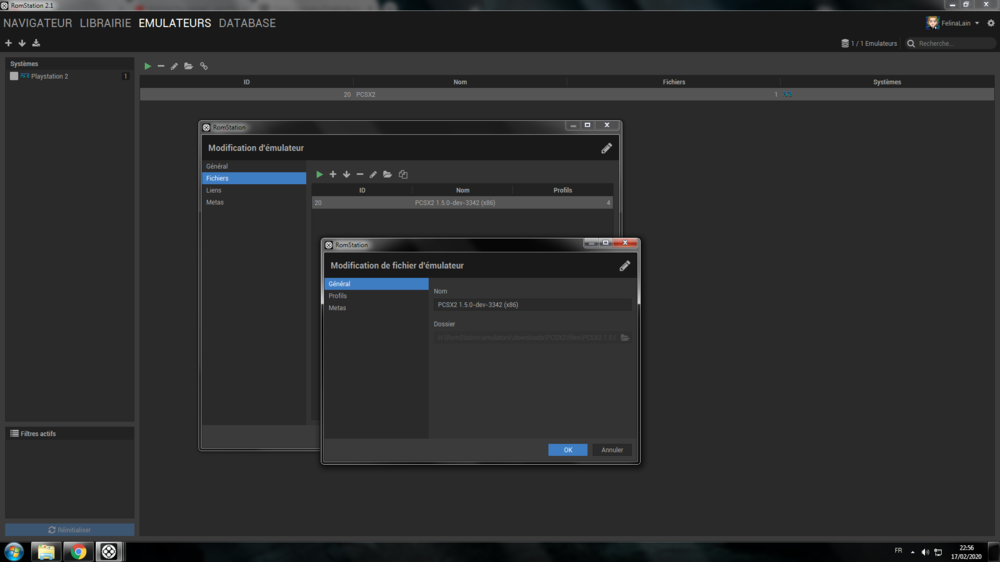Viewport: 1000px width, 562px height.
Task: Click the ID column header in file table
Action: [362, 190]
